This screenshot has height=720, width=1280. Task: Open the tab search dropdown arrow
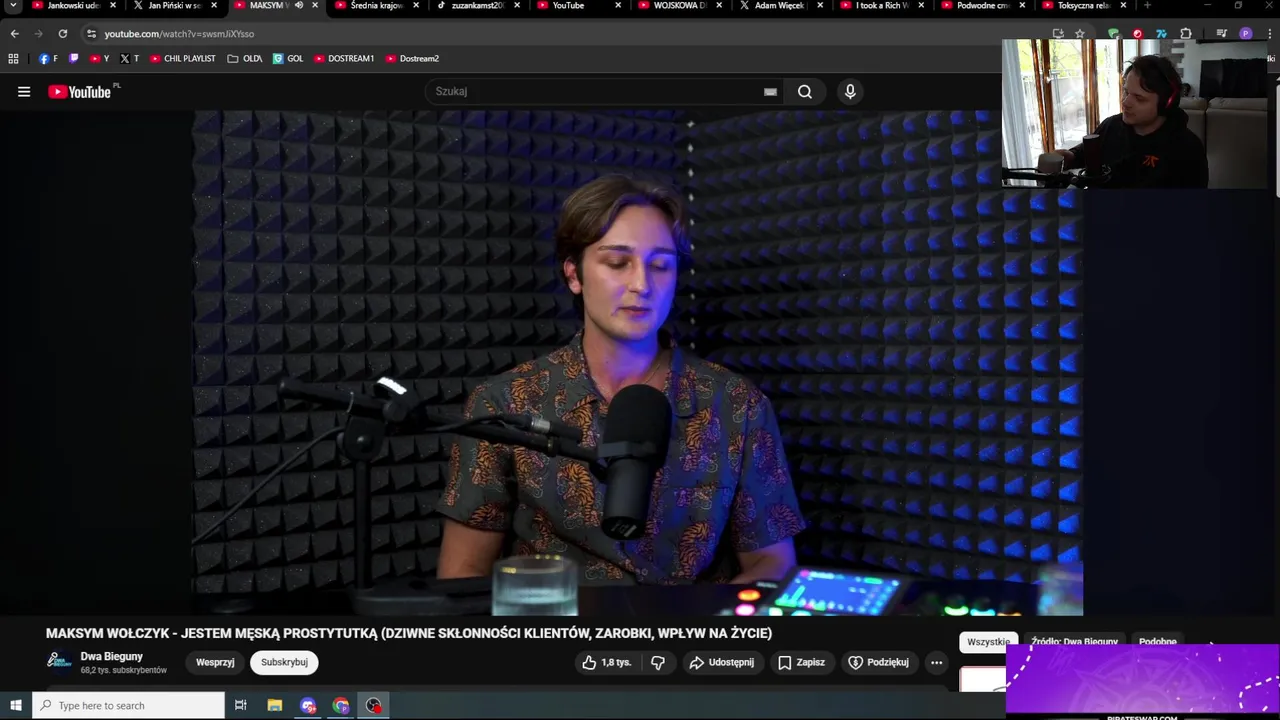(13, 5)
